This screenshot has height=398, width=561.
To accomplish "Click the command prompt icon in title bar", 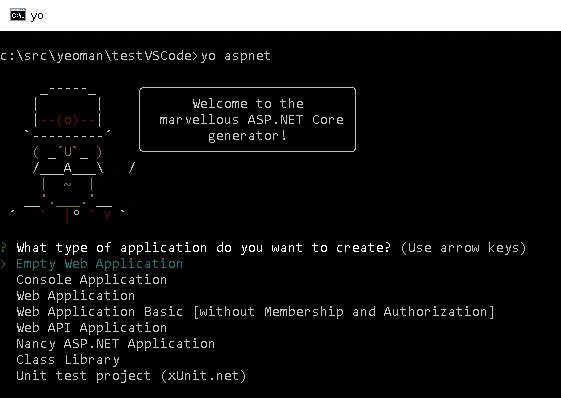I will click(18, 15).
